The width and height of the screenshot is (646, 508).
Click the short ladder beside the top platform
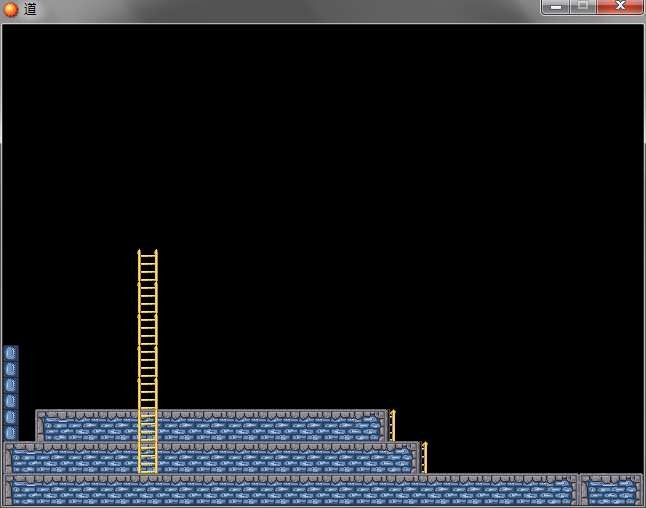click(x=393, y=425)
